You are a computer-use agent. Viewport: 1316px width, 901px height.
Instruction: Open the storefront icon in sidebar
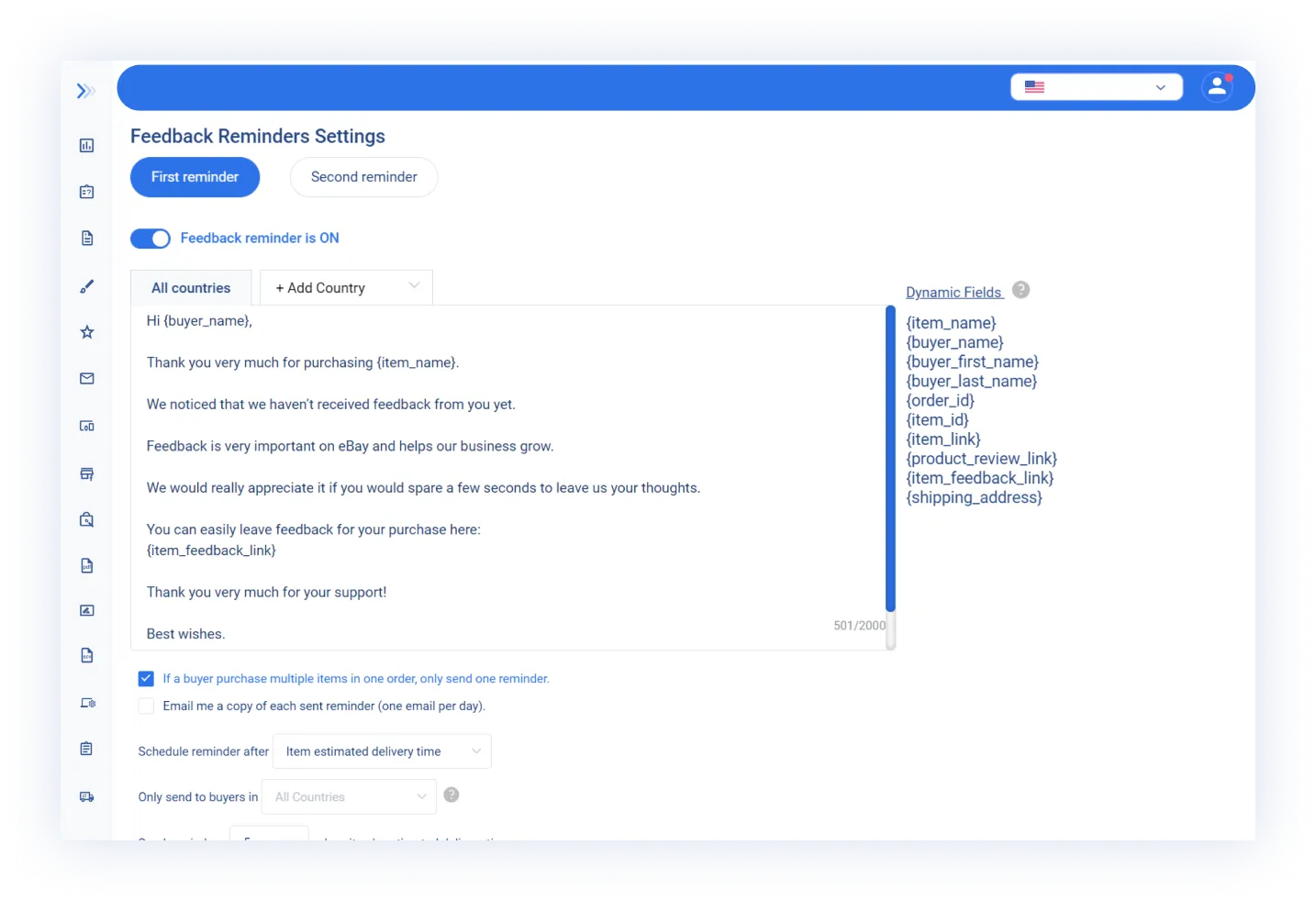87,473
